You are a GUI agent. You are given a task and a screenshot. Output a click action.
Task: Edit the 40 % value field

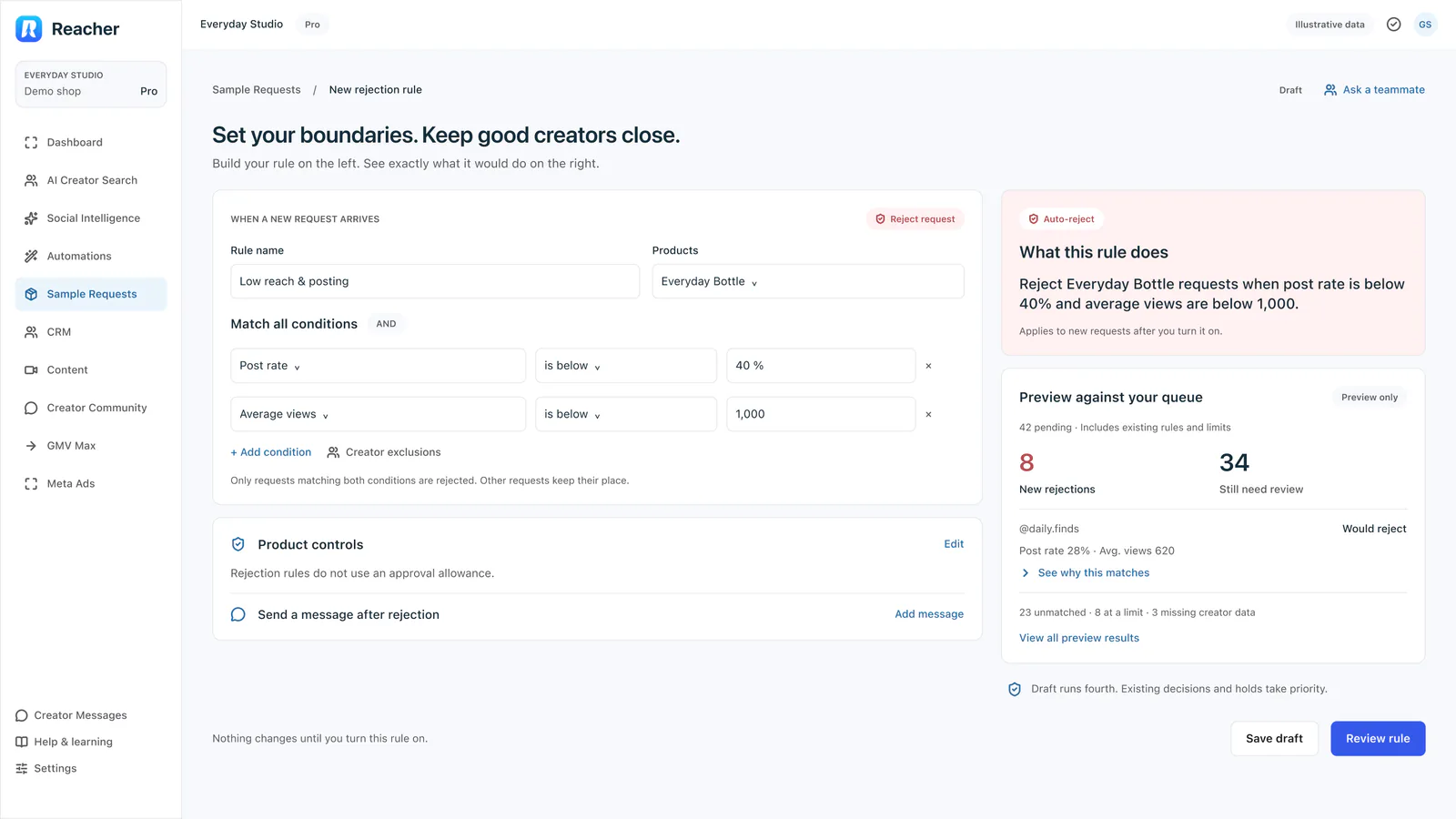821,366
